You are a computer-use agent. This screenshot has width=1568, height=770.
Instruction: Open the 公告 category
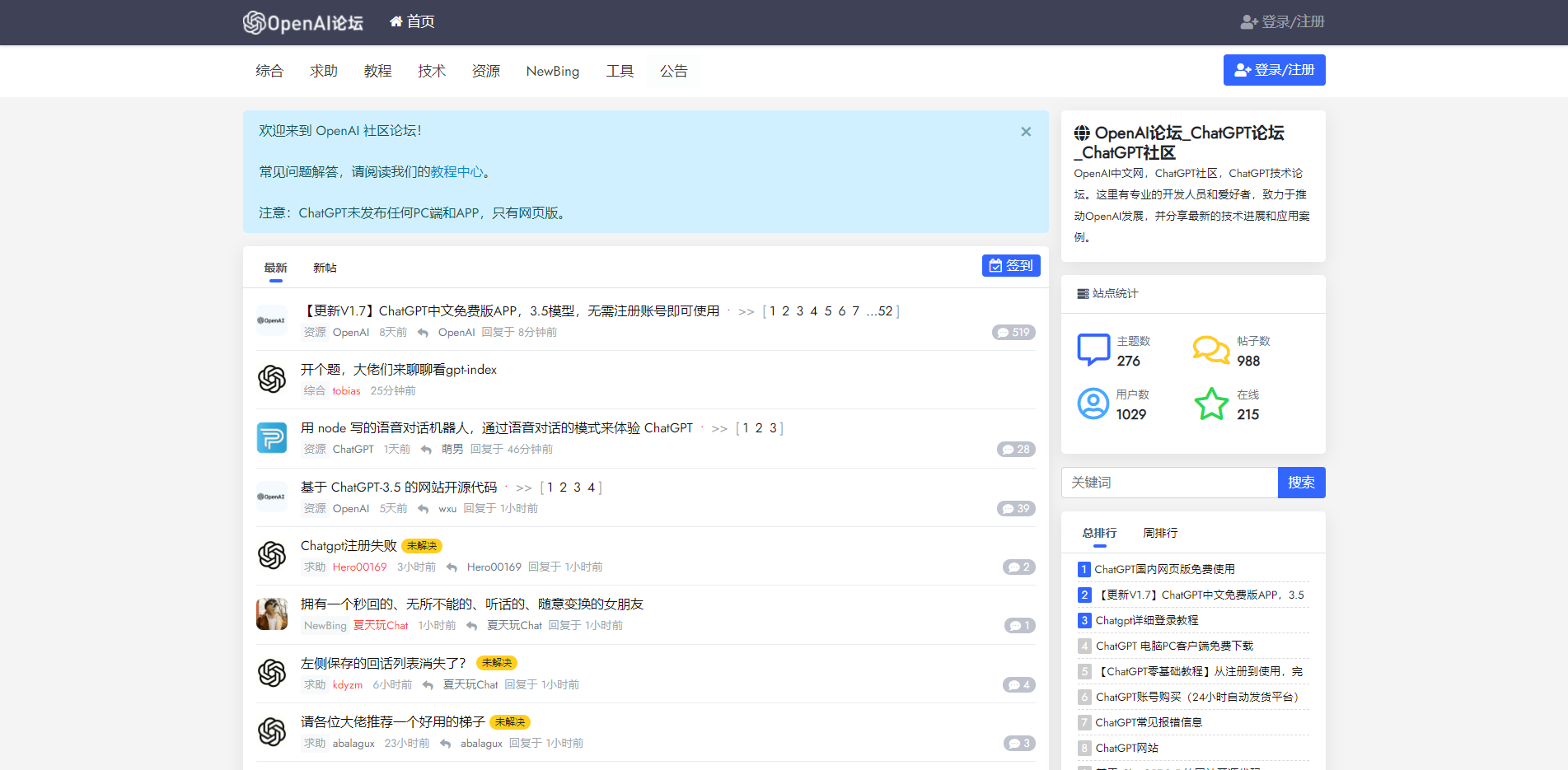coord(674,72)
